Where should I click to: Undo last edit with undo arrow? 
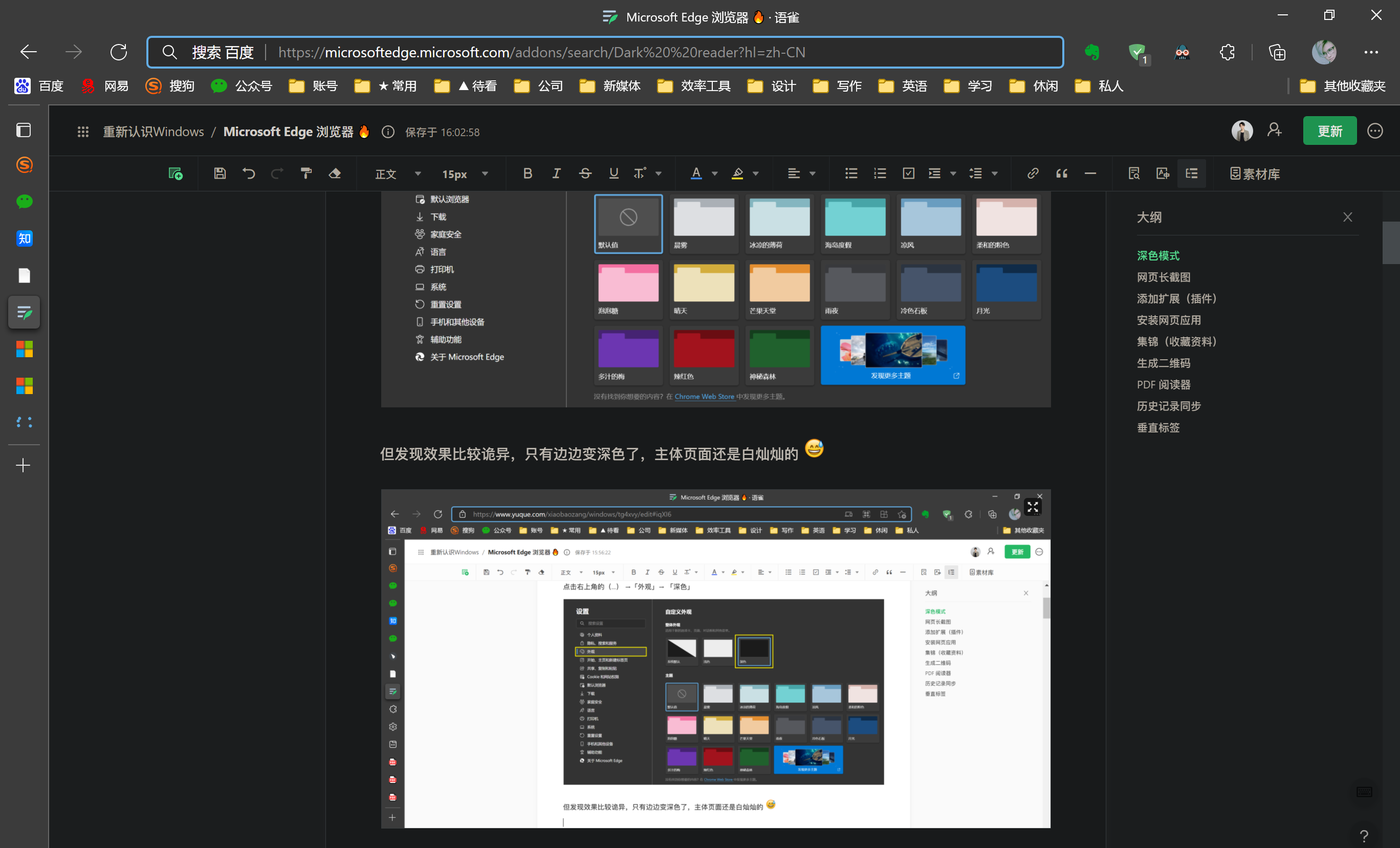tap(248, 173)
